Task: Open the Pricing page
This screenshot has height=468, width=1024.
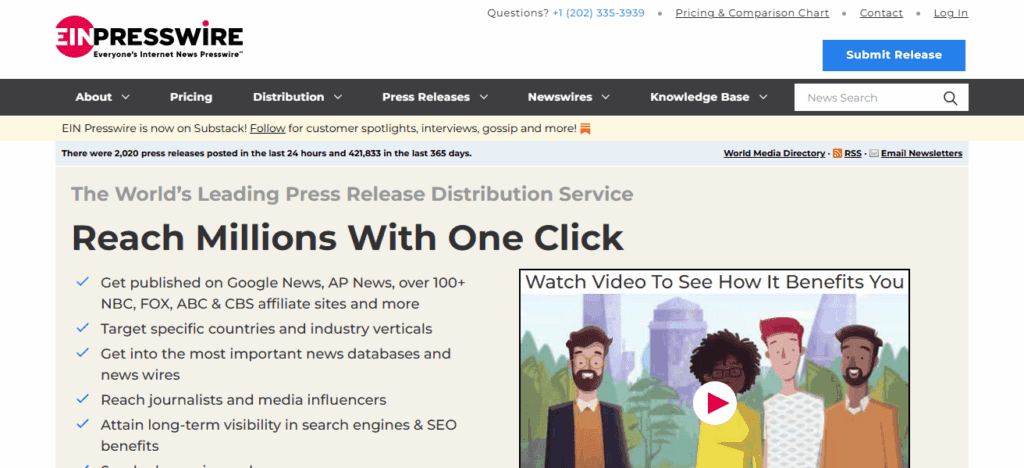Action: point(191,97)
